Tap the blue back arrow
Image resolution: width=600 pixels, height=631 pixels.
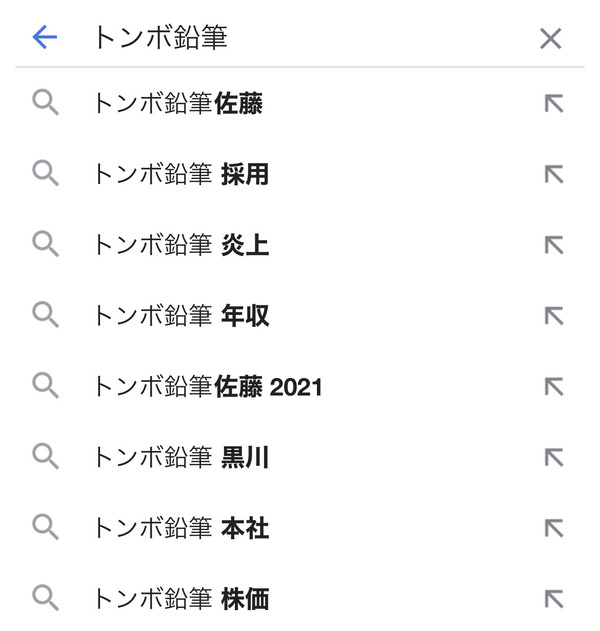pos(45,37)
